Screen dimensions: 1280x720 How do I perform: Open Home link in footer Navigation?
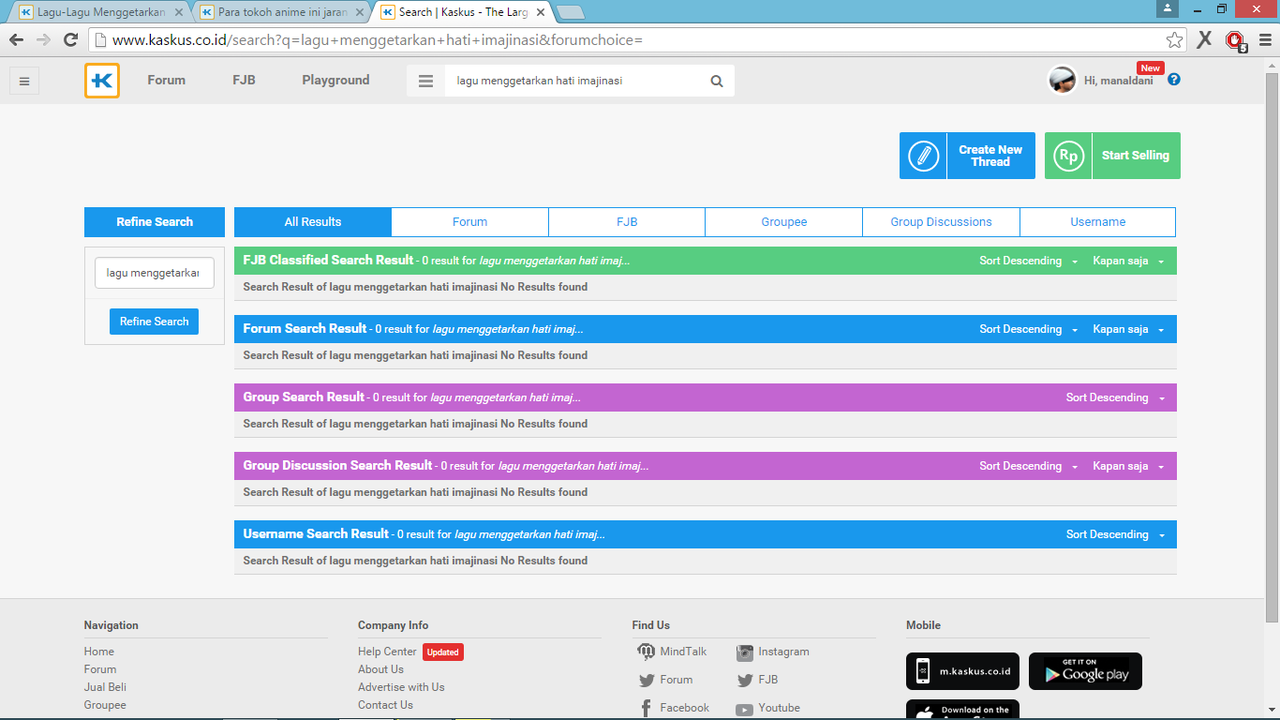99,652
